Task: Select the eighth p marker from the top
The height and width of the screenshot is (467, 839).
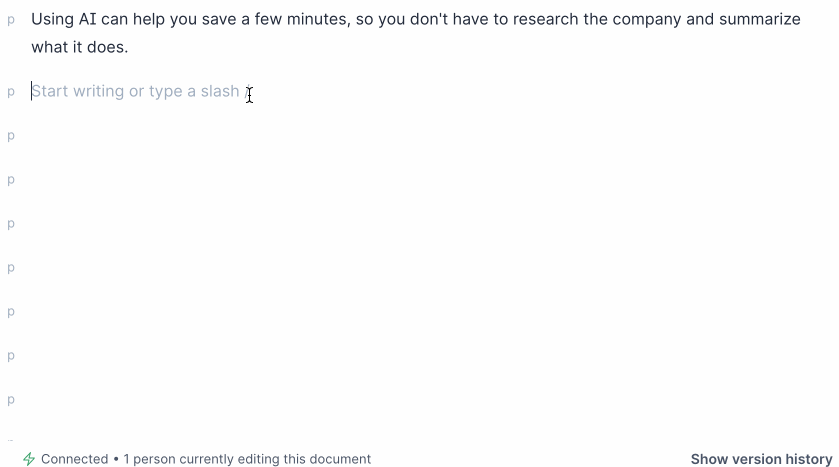Action: [11, 356]
